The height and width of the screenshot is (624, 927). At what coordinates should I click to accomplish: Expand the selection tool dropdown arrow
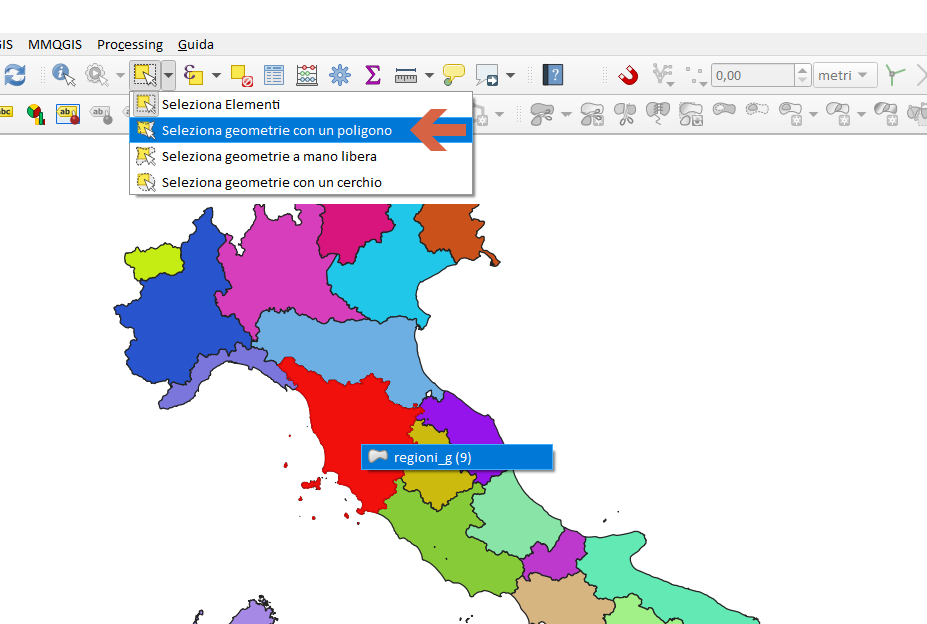coord(169,75)
